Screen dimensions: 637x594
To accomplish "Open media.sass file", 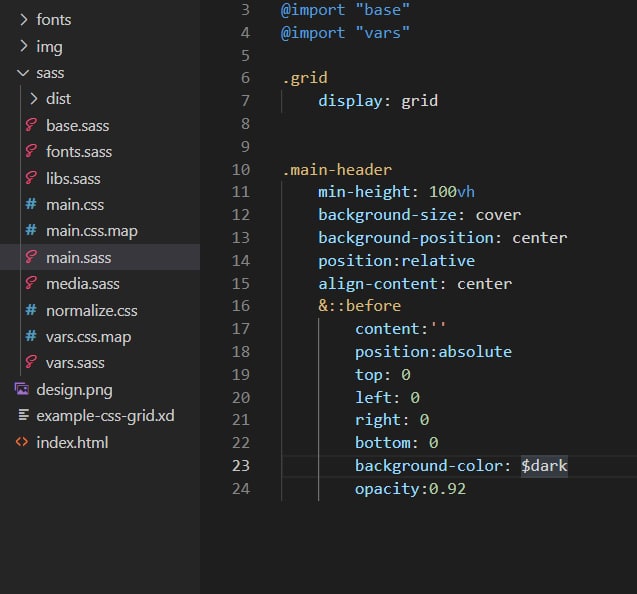I will tap(82, 284).
